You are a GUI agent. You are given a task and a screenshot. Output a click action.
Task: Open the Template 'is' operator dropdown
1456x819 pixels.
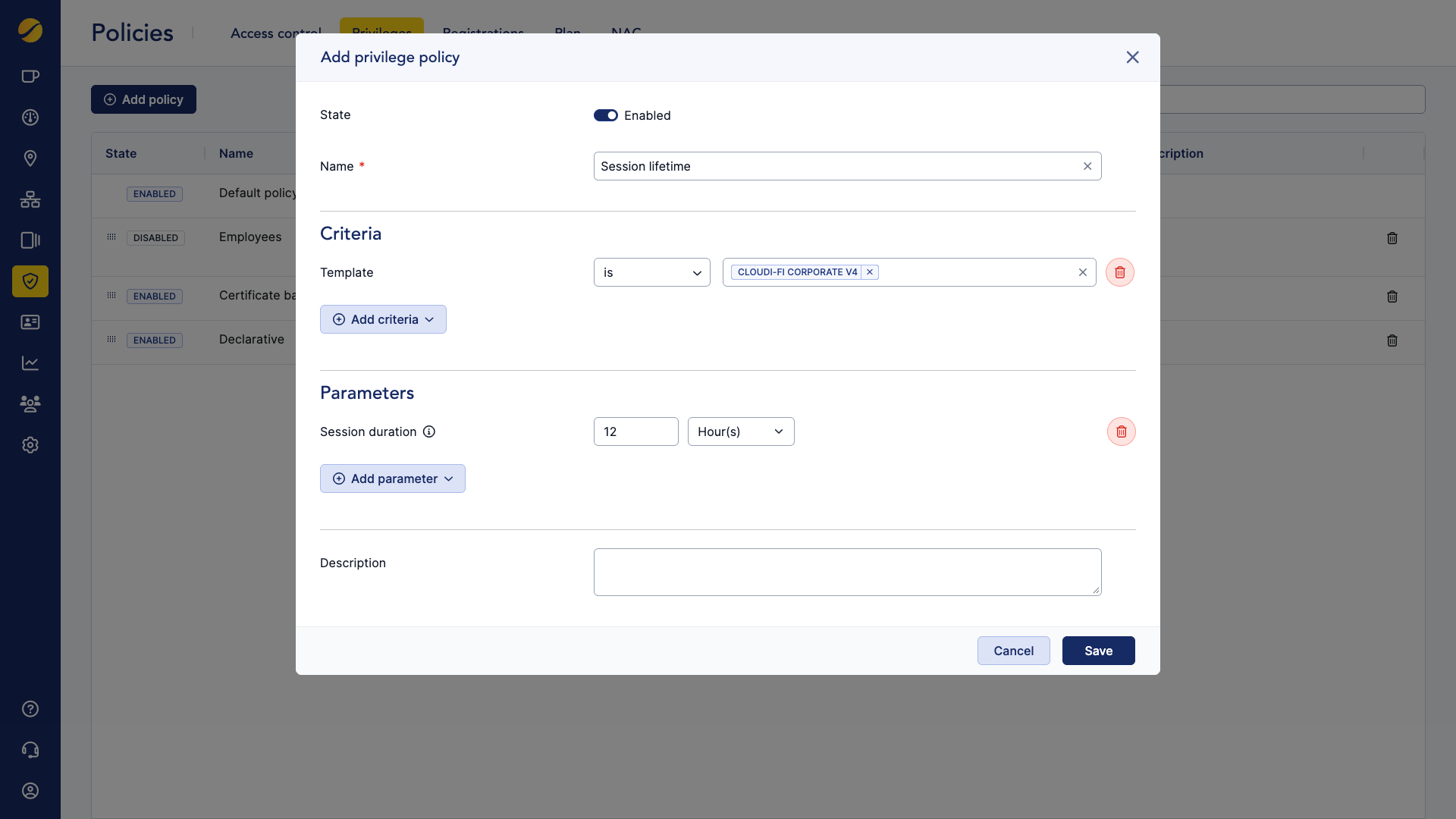(652, 272)
